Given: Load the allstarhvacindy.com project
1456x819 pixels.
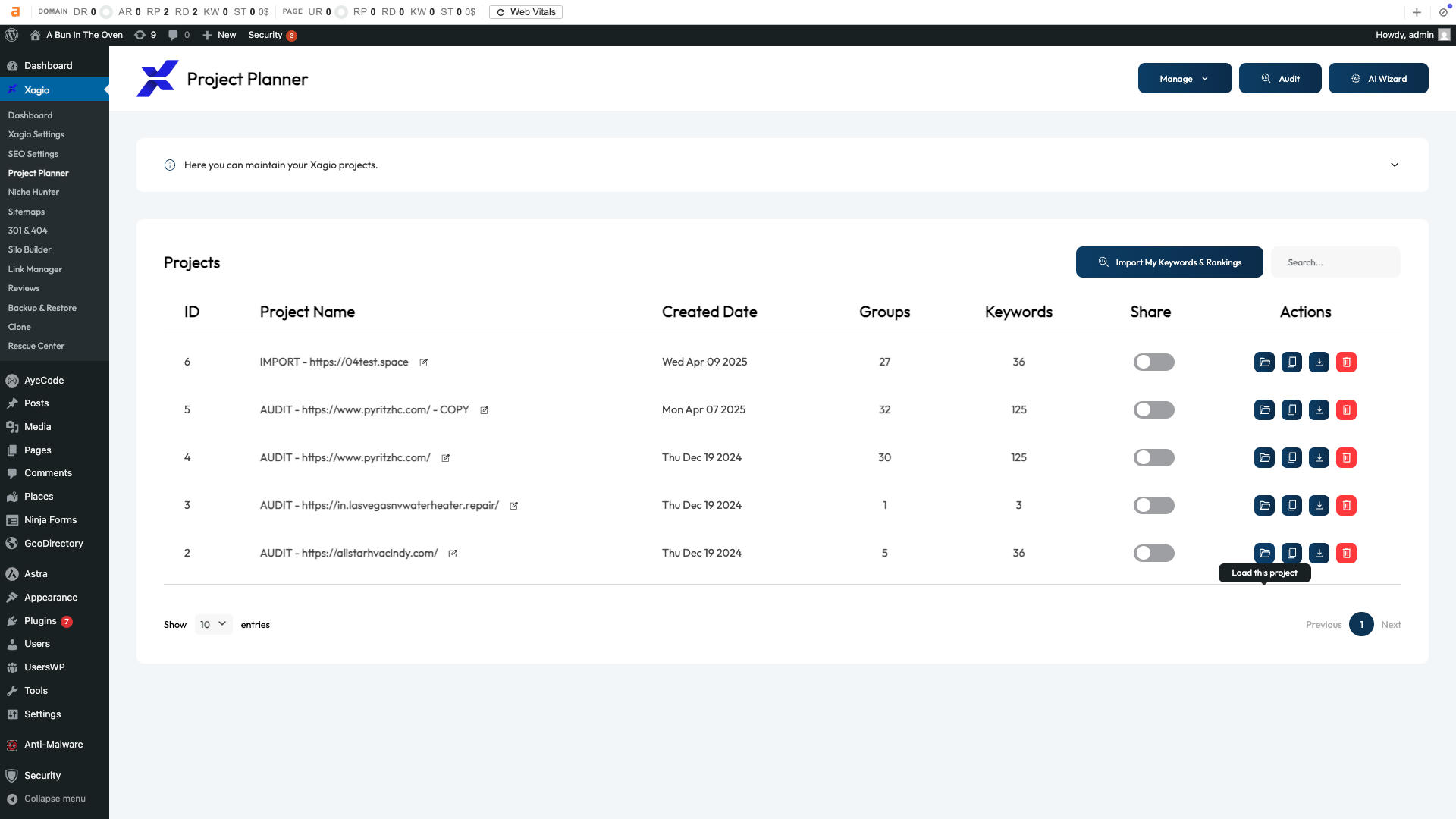Looking at the screenshot, I should click(1264, 554).
